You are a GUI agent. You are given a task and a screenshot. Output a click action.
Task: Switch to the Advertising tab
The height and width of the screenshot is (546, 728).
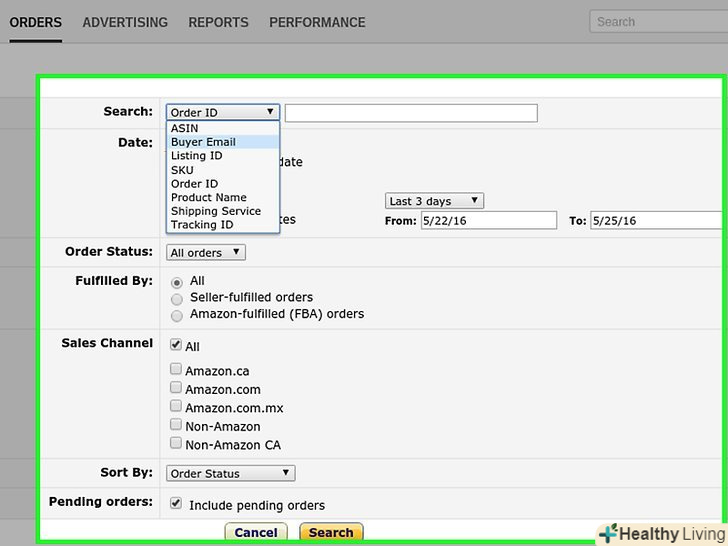tap(125, 22)
